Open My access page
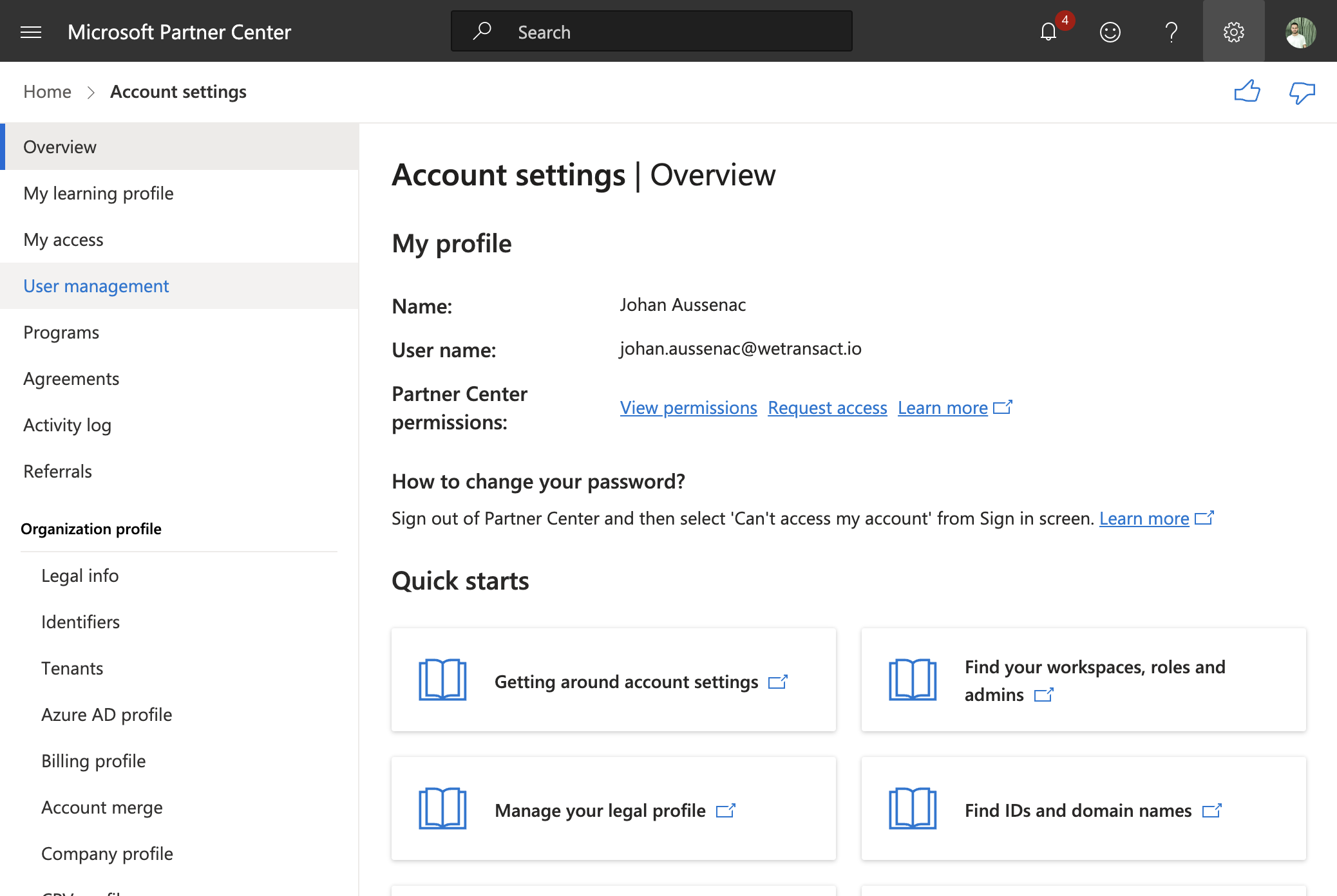 179,239
